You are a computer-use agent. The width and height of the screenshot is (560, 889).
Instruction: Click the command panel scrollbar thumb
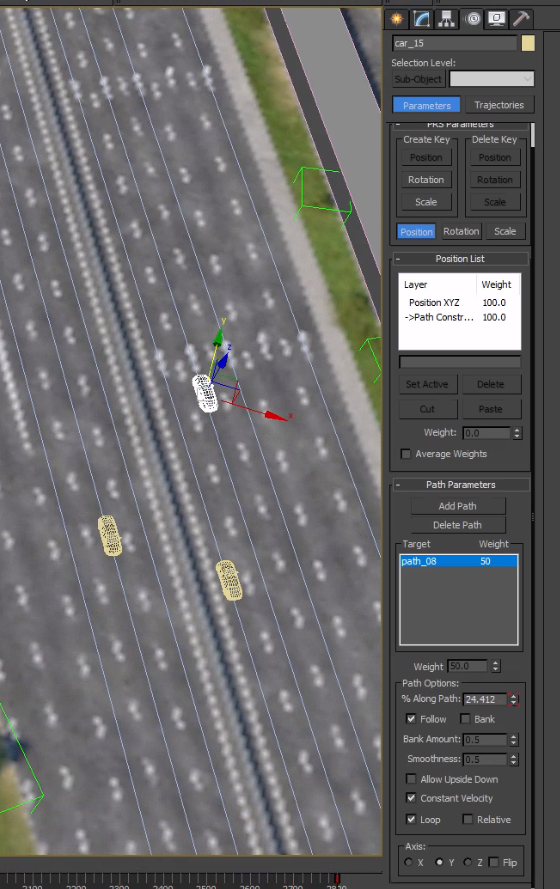(x=533, y=134)
